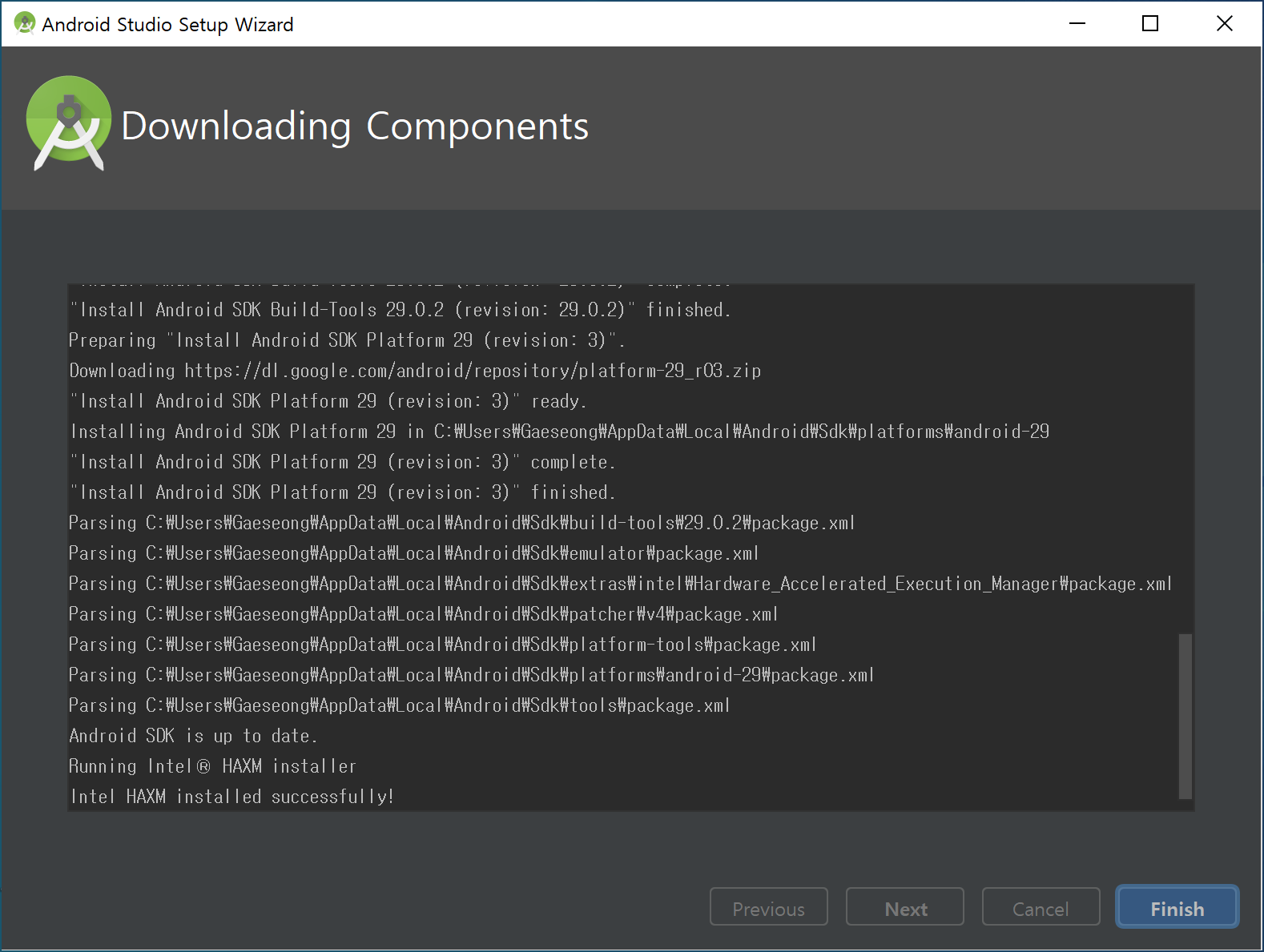Click 'Android SDK is up to date.' line
Screen dimensions: 1264x952
pos(193,736)
